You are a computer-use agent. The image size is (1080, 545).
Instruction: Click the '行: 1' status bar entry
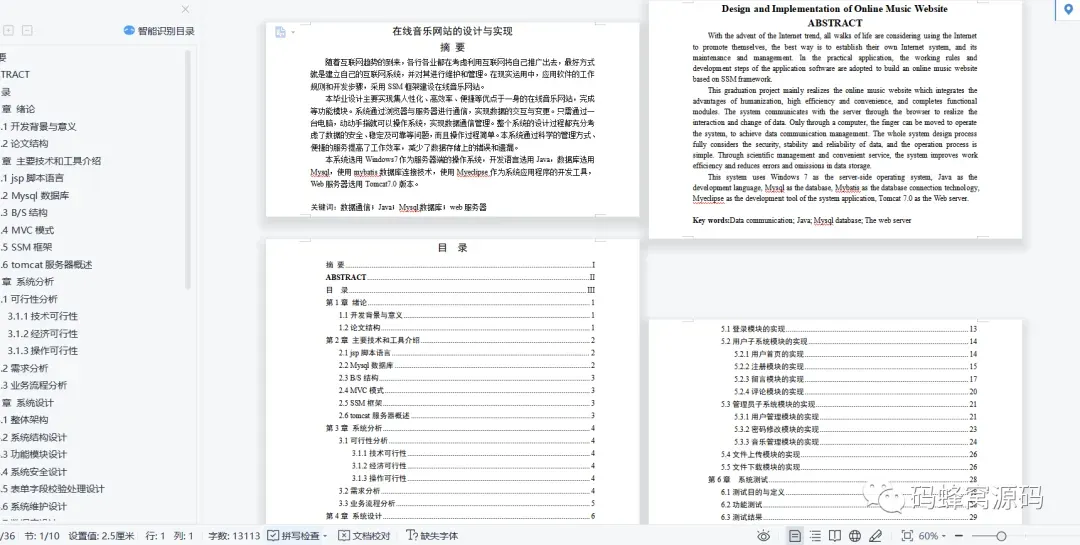(155, 535)
